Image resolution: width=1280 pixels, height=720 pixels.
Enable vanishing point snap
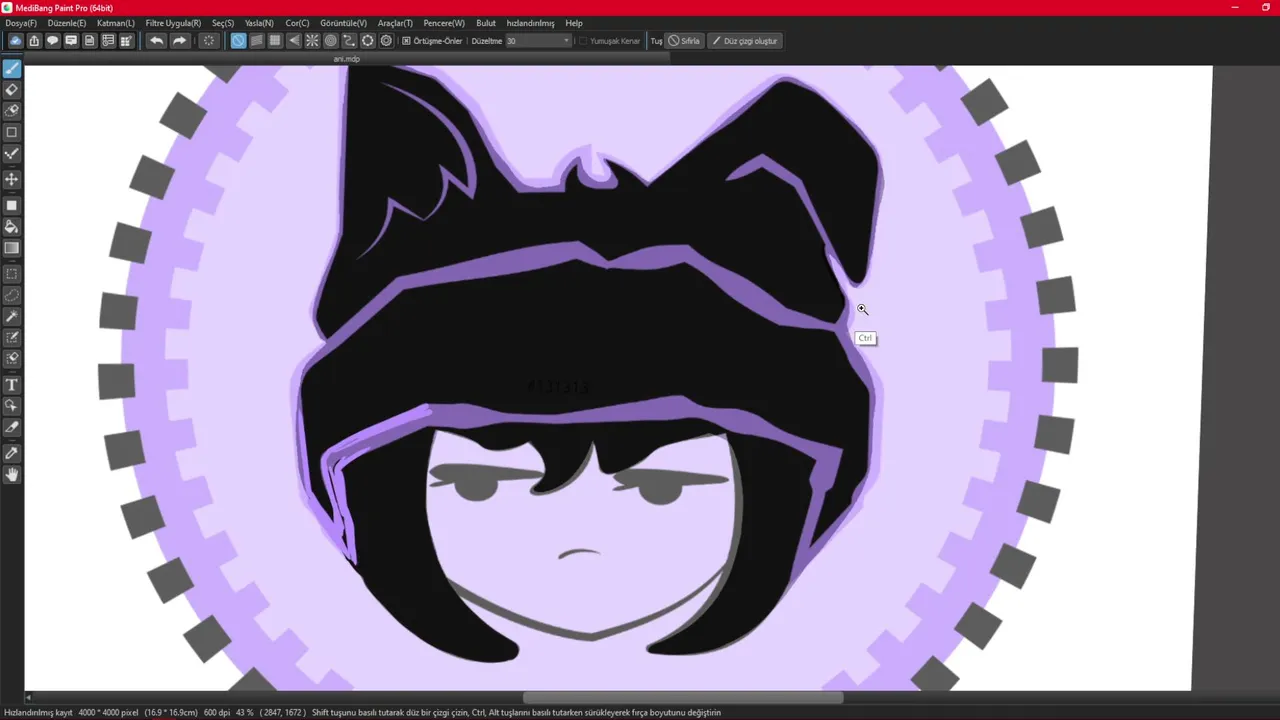coord(294,41)
